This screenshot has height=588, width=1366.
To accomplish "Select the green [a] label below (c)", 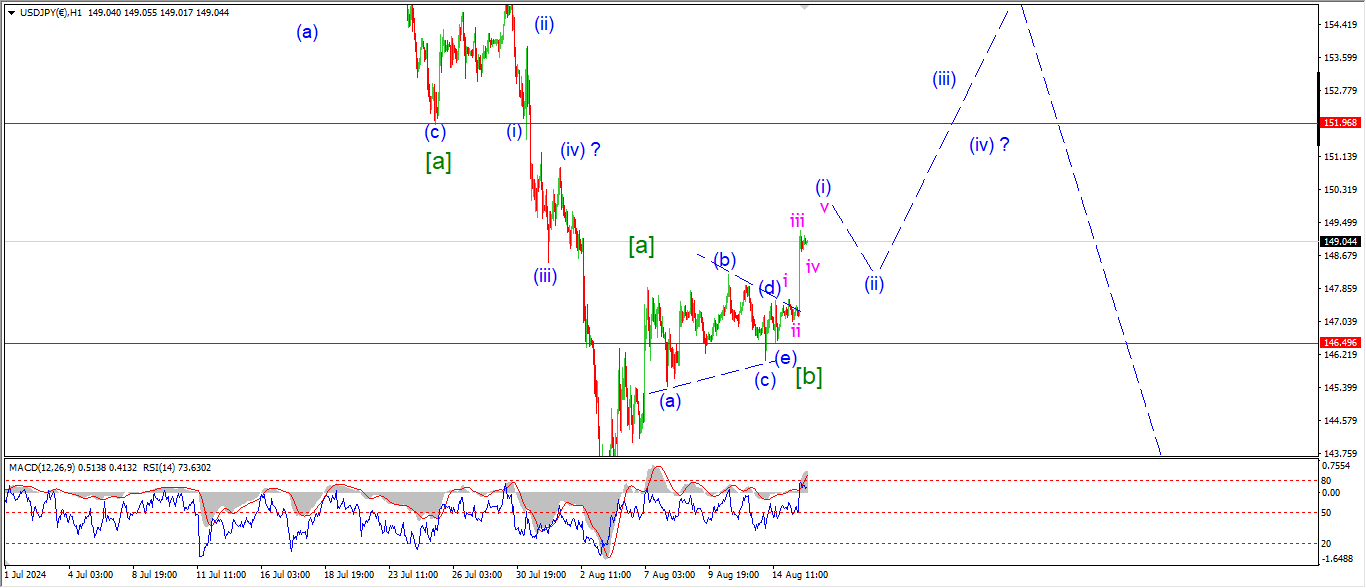I will tap(438, 161).
